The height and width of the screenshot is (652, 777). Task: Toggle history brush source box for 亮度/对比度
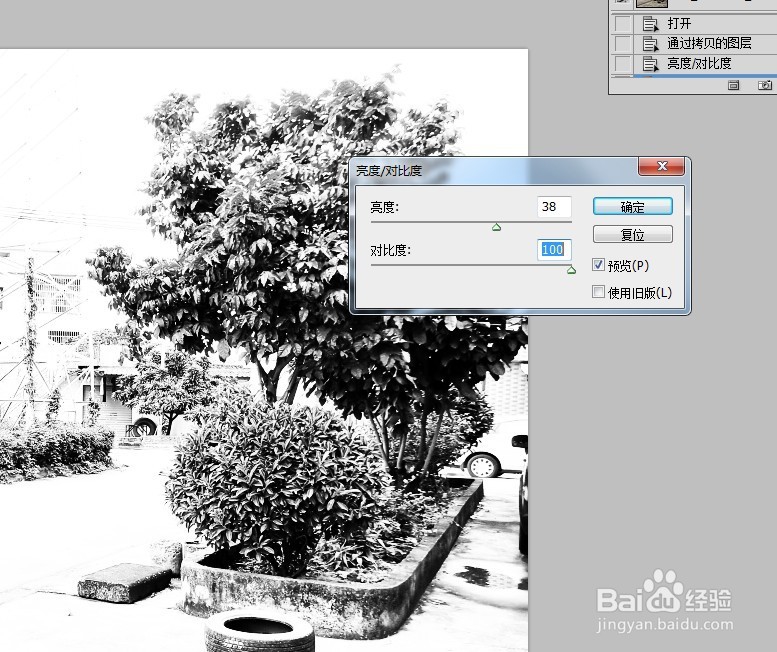click(x=622, y=63)
